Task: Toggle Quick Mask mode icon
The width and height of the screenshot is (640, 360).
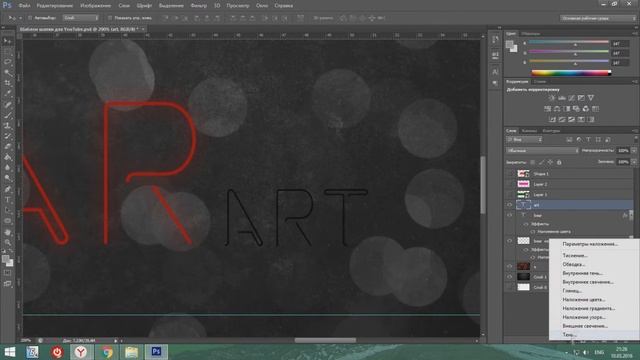Action: (x=7, y=273)
